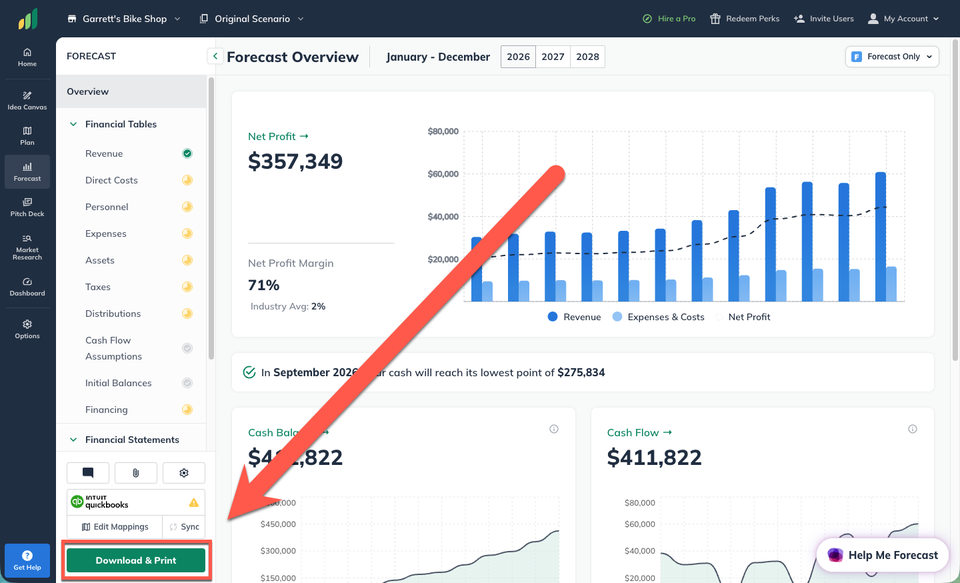960x583 pixels.
Task: Click the Edit Mappings button
Action: click(115, 527)
